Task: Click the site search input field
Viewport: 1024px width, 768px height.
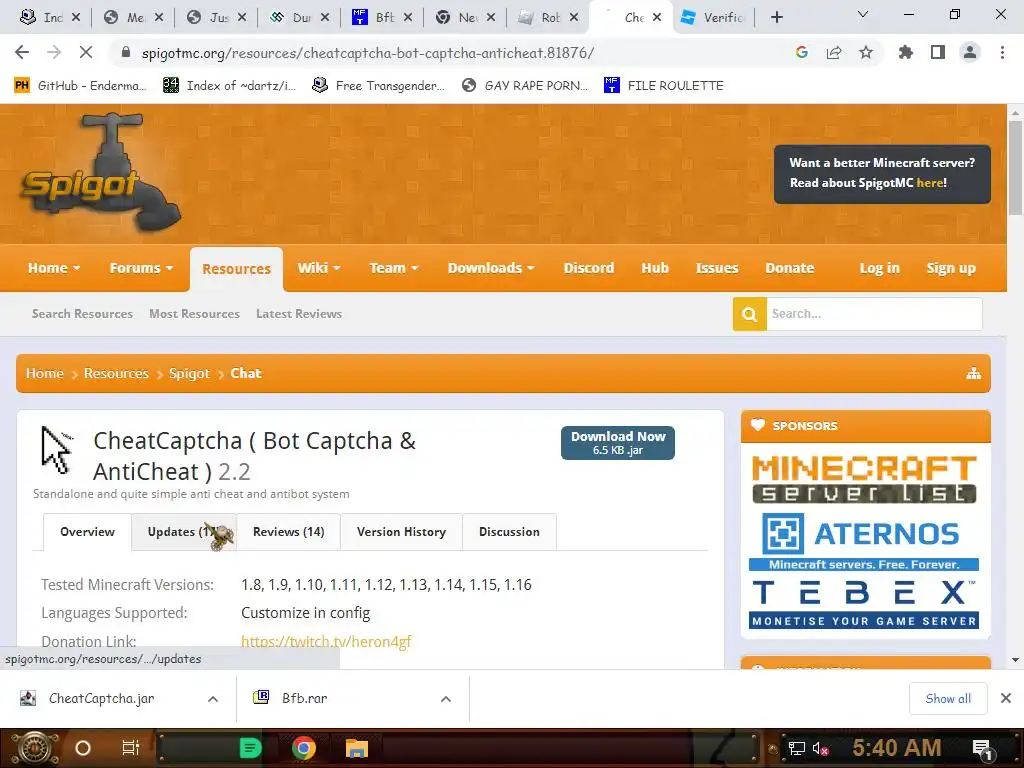Action: [874, 314]
